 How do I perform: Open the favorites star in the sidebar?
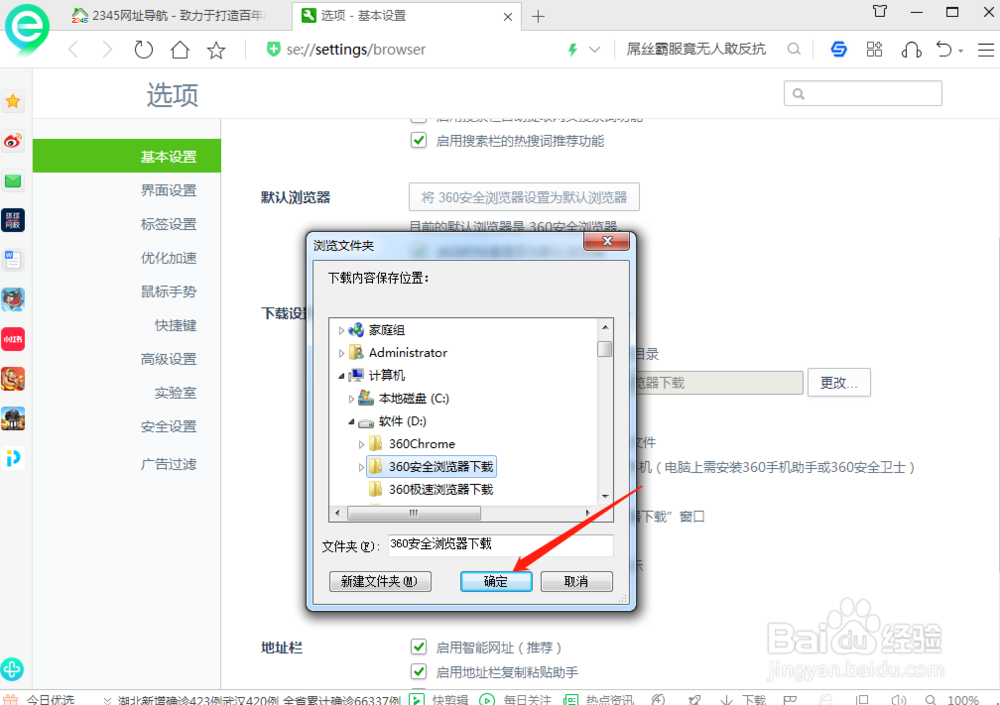click(13, 101)
